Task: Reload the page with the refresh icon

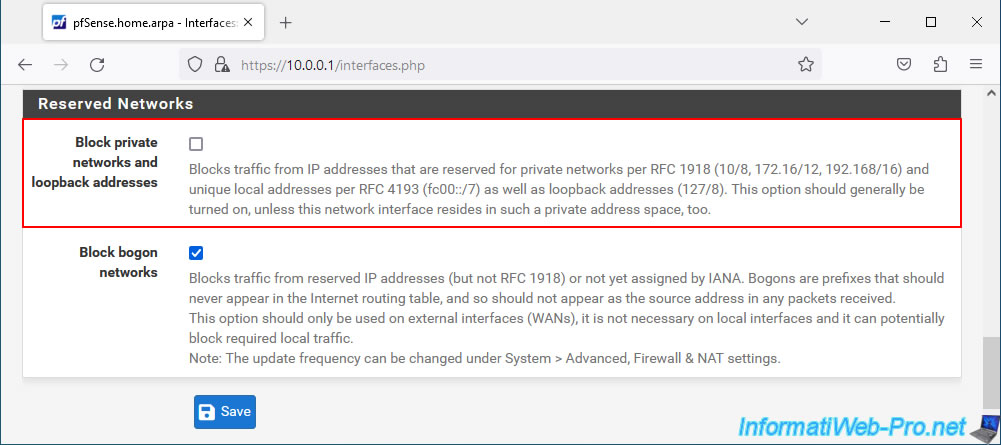Action: (x=97, y=64)
